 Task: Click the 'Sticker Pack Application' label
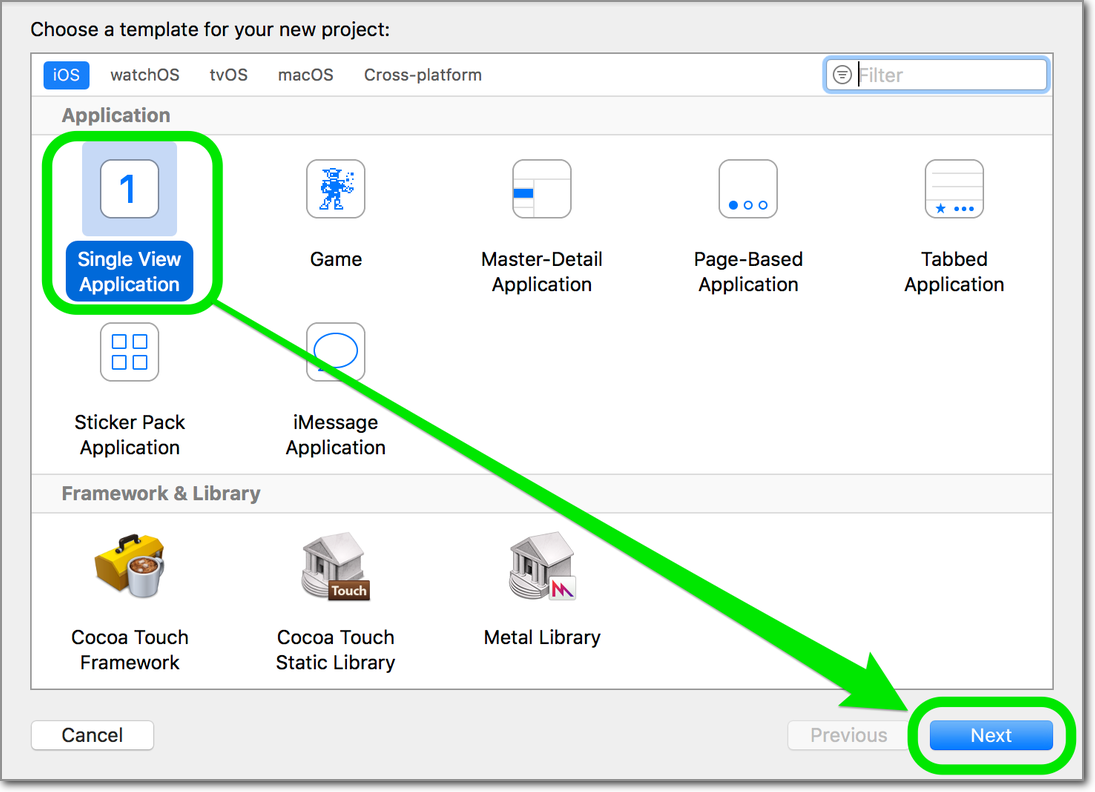[129, 434]
